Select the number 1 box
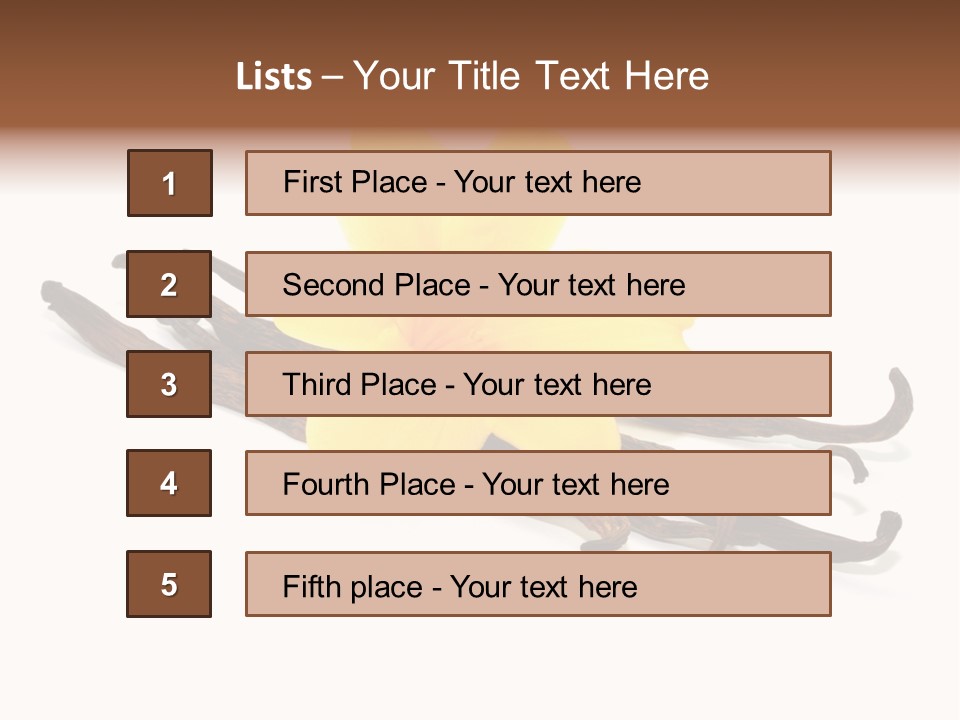The height and width of the screenshot is (720, 960). coord(170,183)
